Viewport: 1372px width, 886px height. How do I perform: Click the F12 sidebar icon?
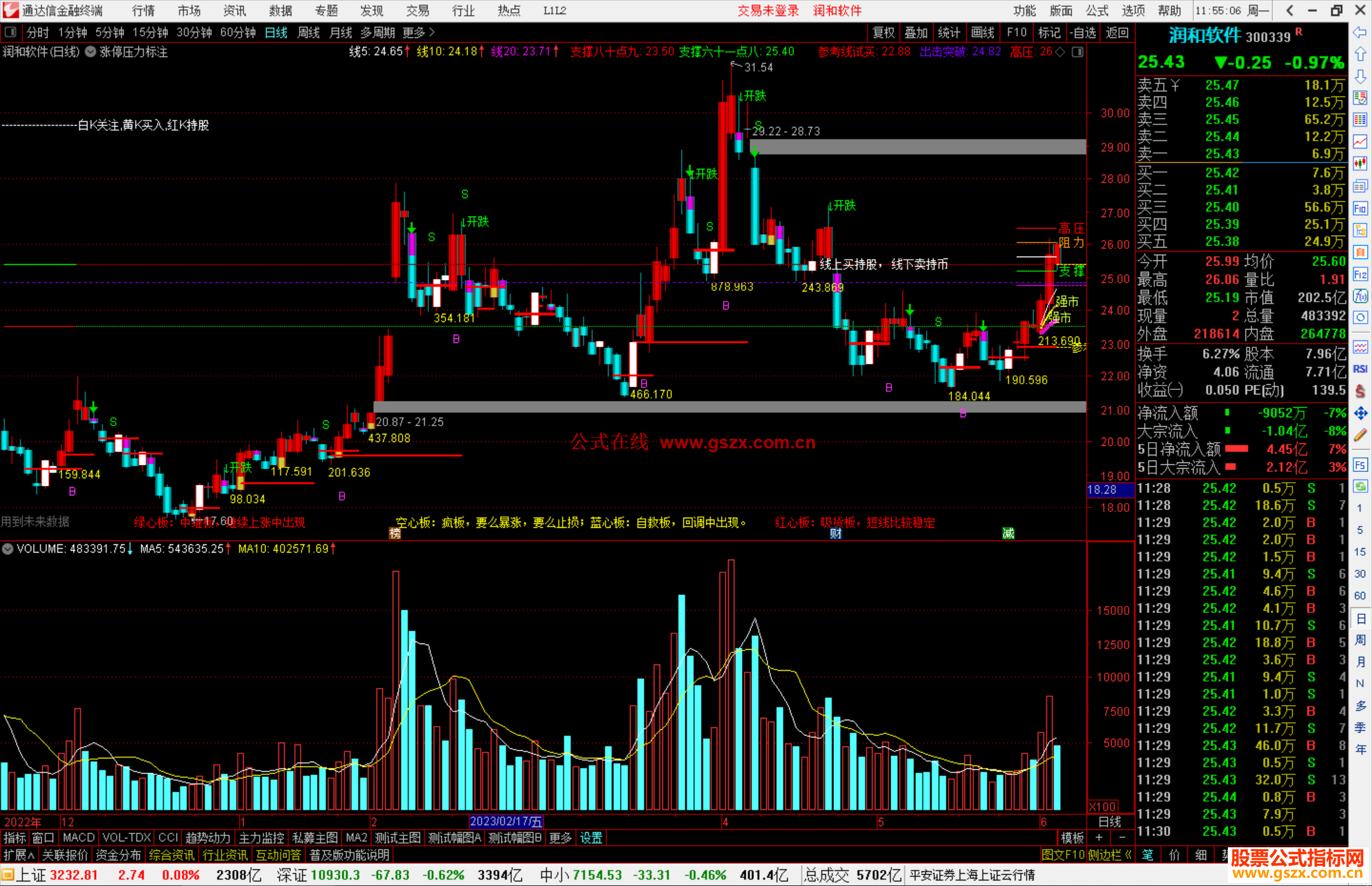point(1360,274)
